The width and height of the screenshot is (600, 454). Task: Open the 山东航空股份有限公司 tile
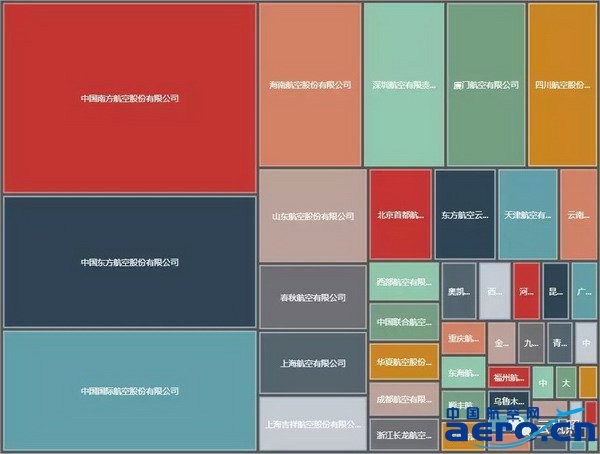pyautogui.click(x=313, y=216)
